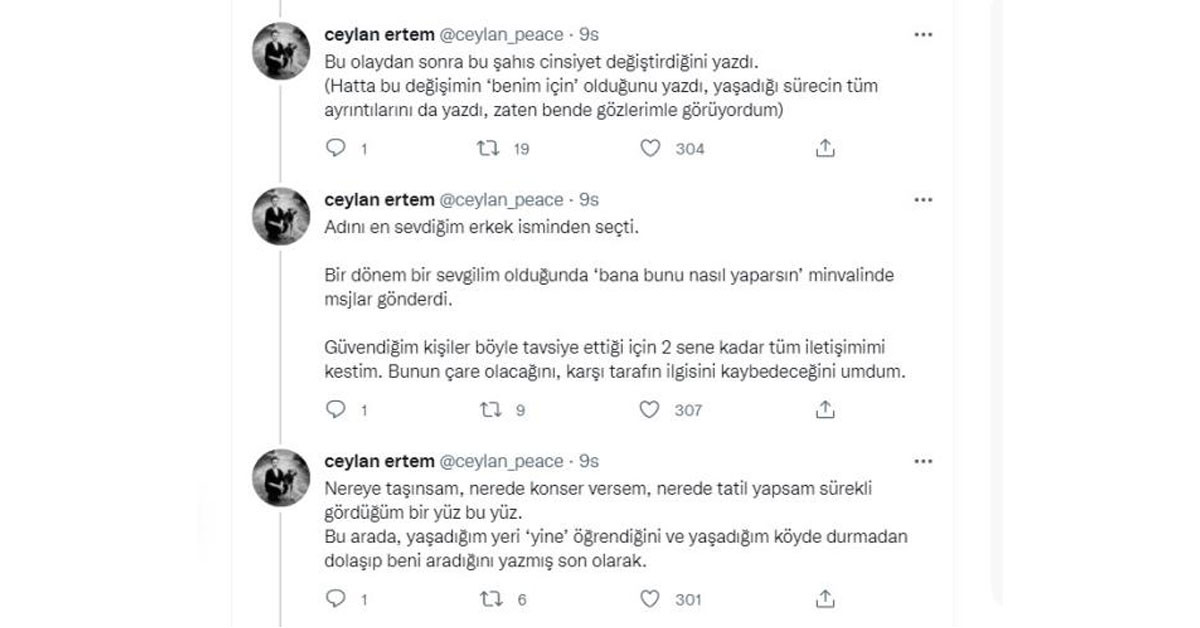The image size is (1200, 628).
Task: Share the tweet starting 'Nereye taşınsam'
Action: (825, 599)
